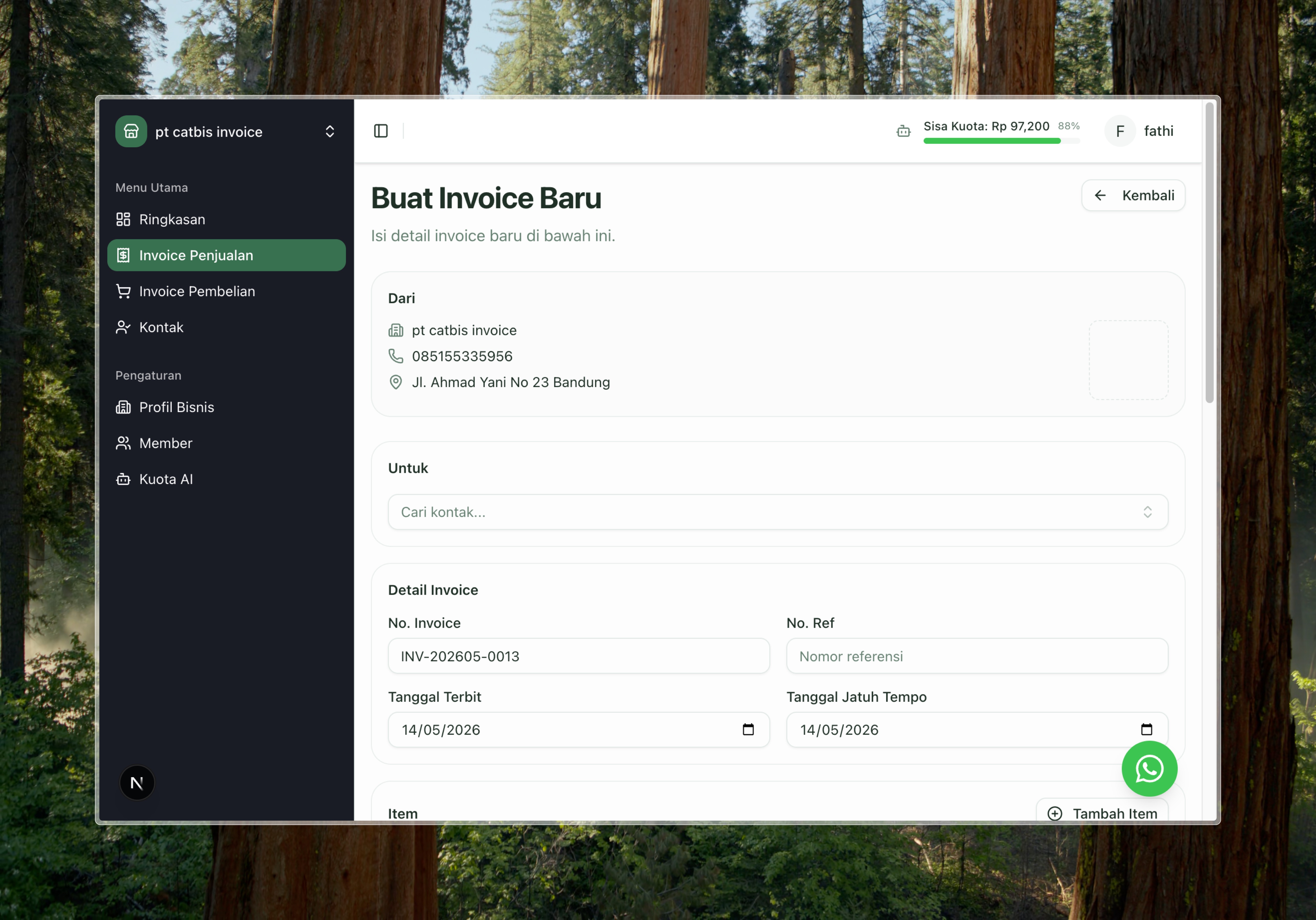Viewport: 1316px width, 920px height.
Task: Click the building icon next to pt catbis invoice
Action: [x=395, y=330]
